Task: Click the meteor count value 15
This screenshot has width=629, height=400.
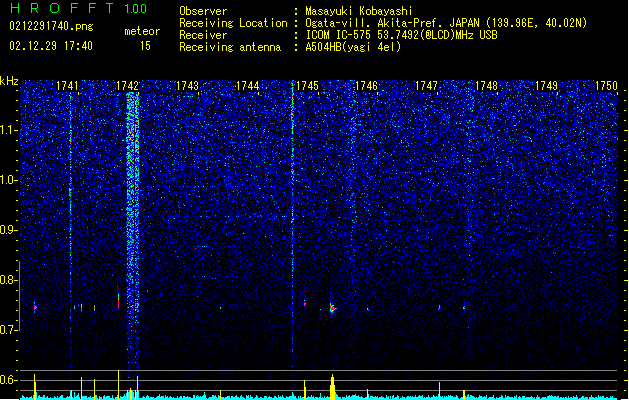Action: (145, 46)
